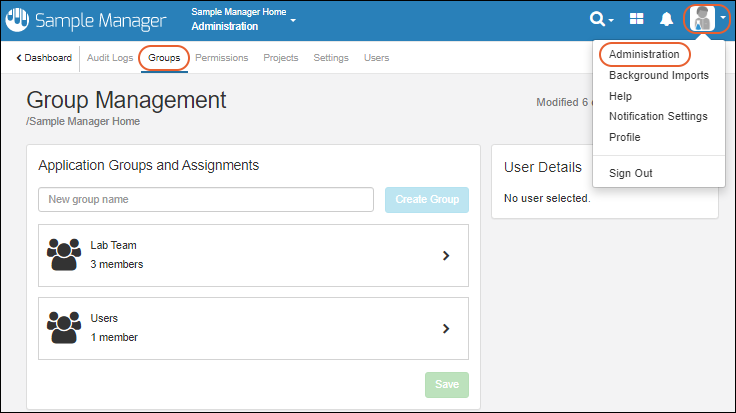736x413 pixels.
Task: Select Background Imports from user menu
Action: (x=658, y=75)
